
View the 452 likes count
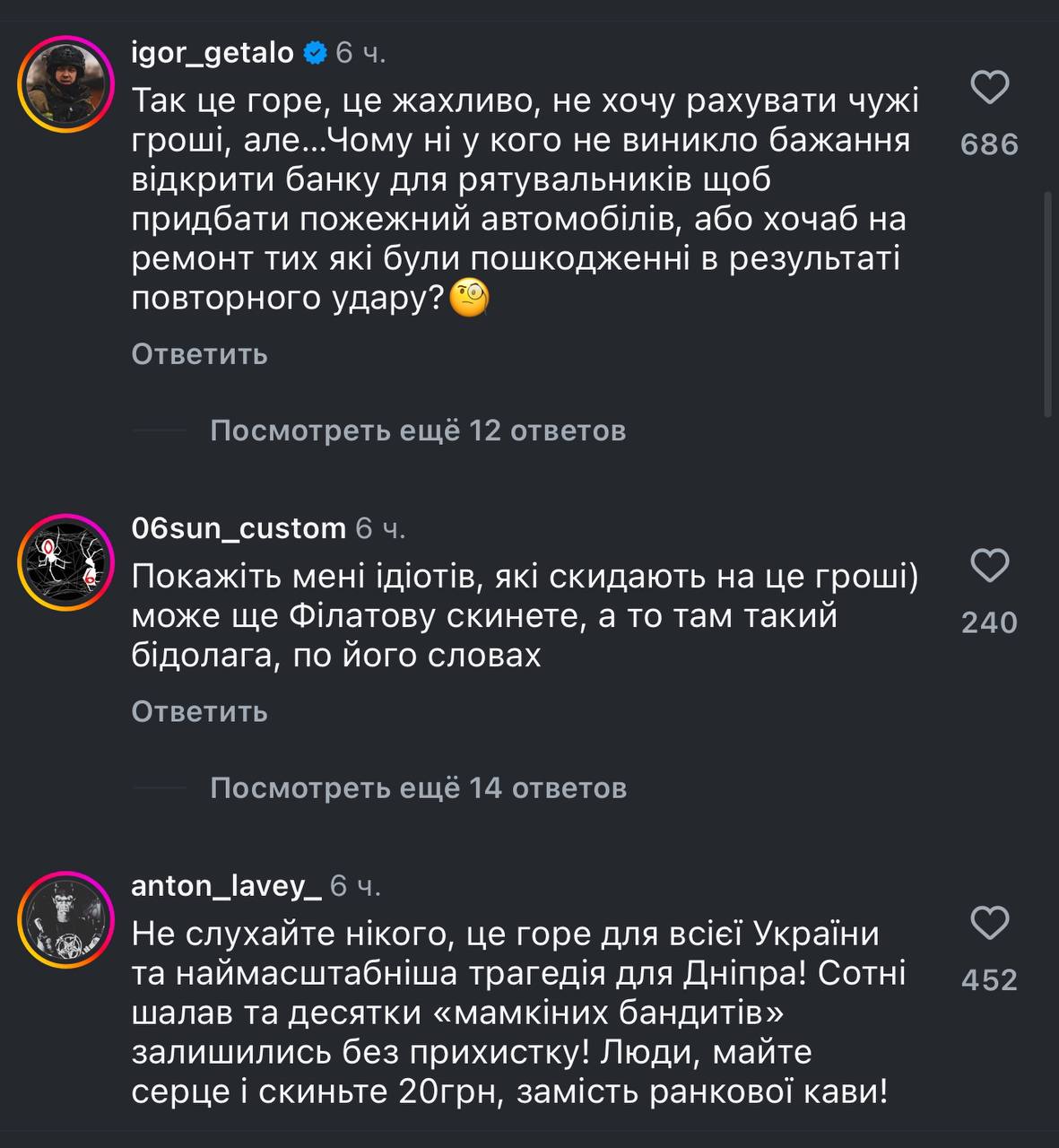(x=989, y=979)
